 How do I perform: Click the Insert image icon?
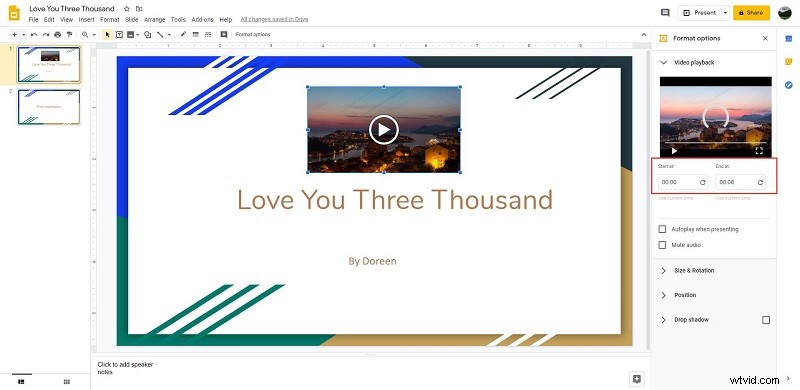point(131,35)
